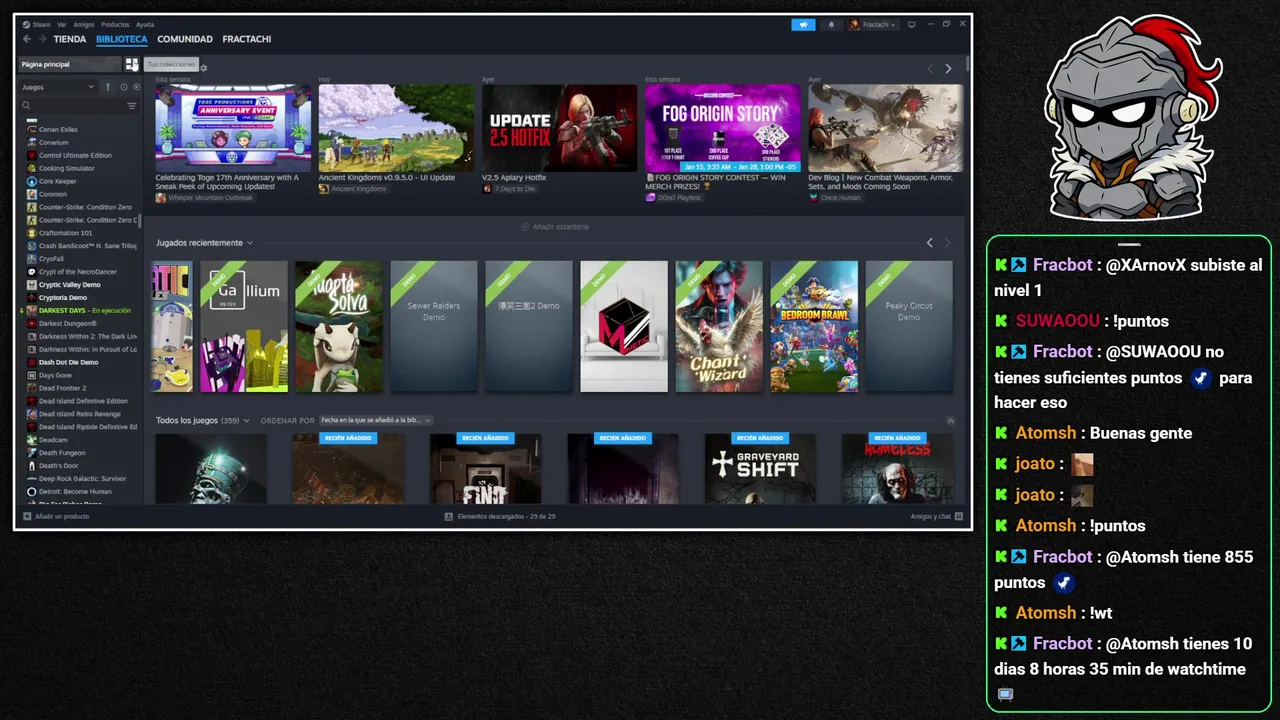
Task: Open the shelf settings gear icon
Action: pos(204,68)
